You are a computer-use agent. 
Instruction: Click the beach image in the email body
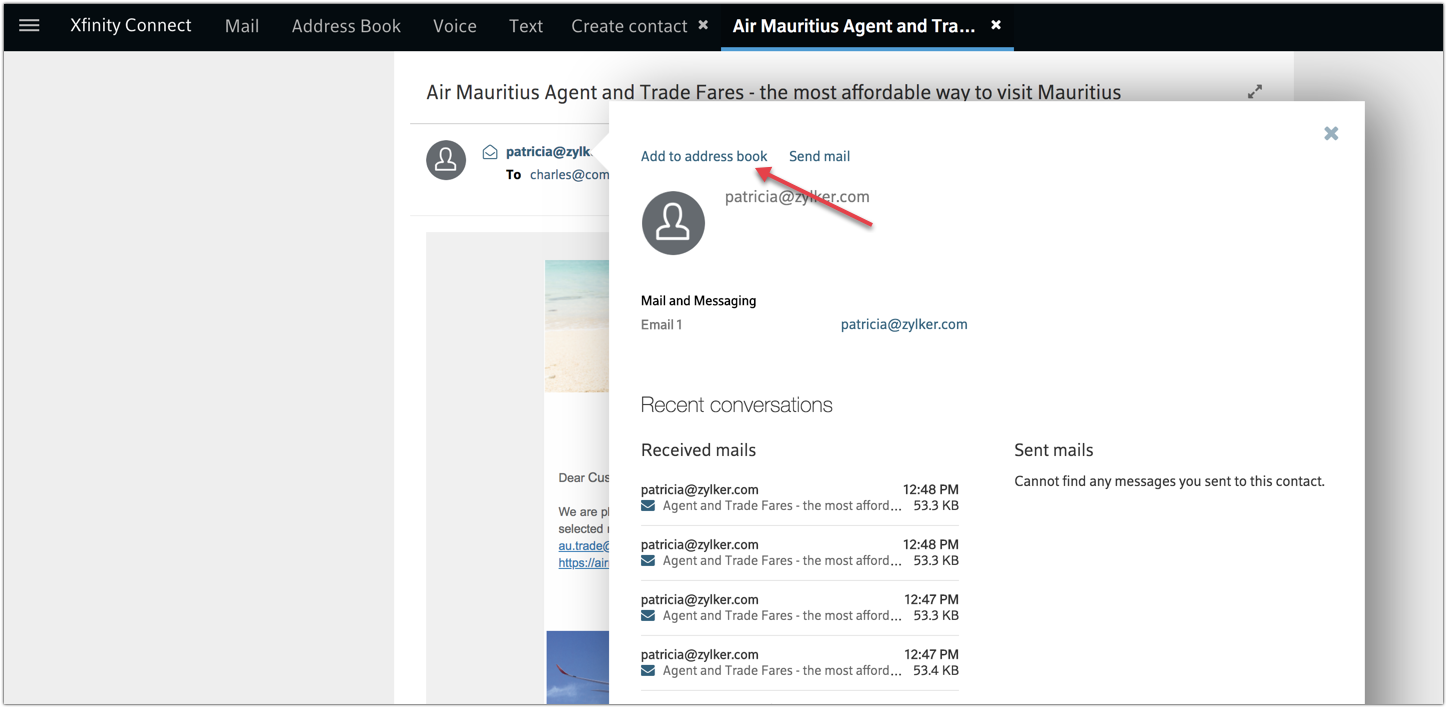(577, 326)
